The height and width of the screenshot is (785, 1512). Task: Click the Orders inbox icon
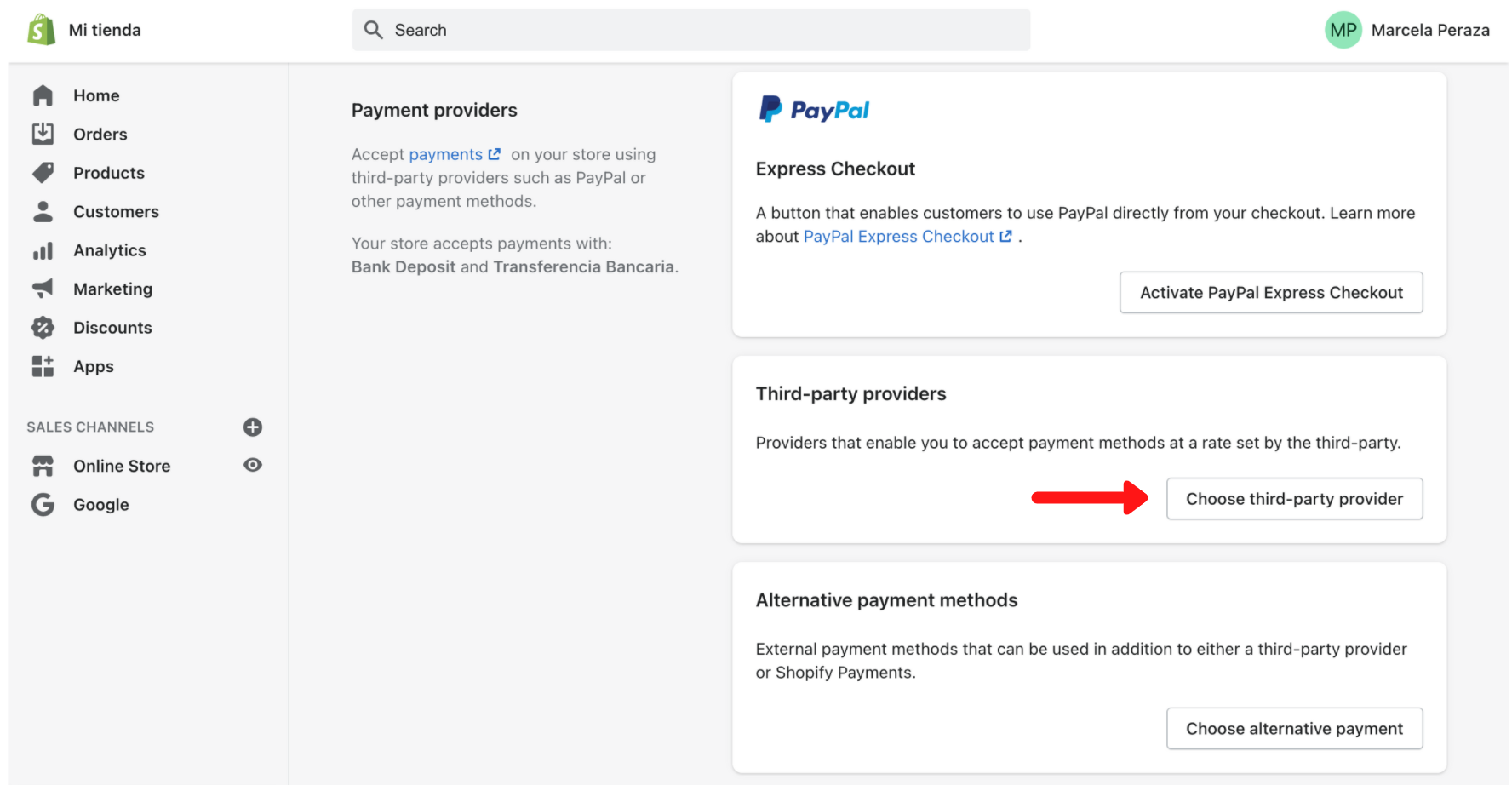tap(43, 134)
